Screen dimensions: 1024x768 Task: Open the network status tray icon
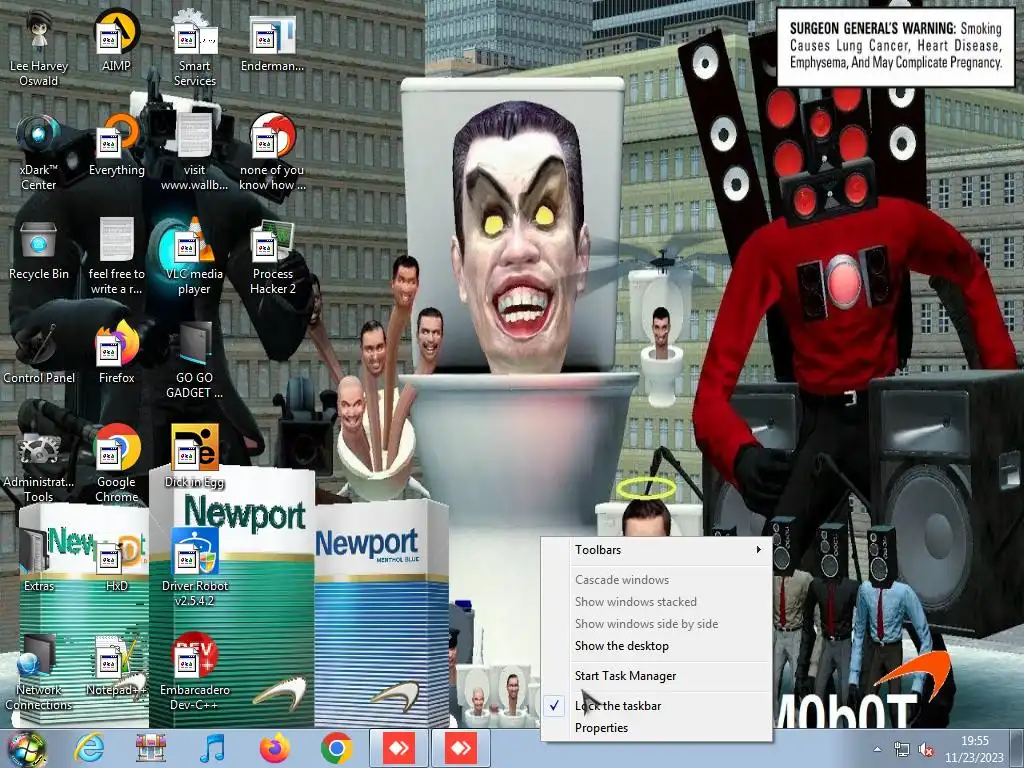point(902,749)
